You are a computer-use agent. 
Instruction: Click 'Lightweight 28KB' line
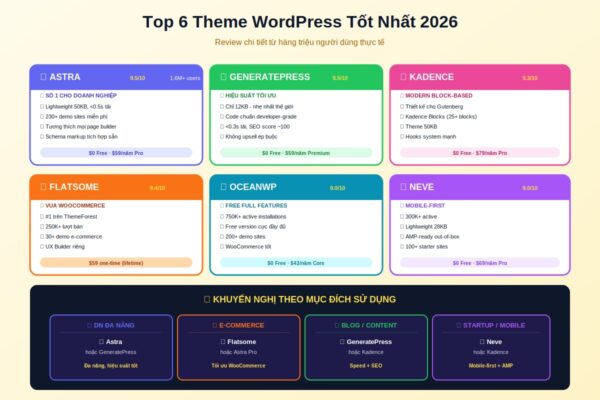pos(424,226)
